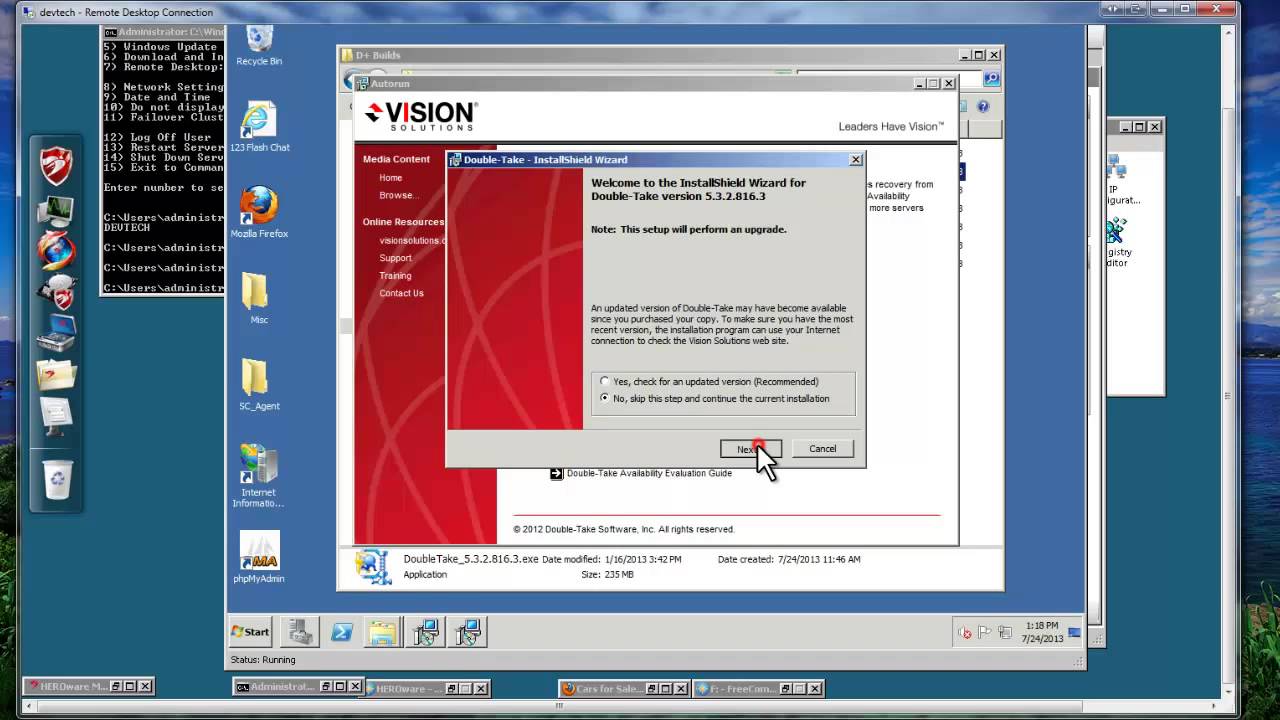Click Cancel in the Double-Take wizard
The image size is (1280, 720).
click(x=823, y=449)
